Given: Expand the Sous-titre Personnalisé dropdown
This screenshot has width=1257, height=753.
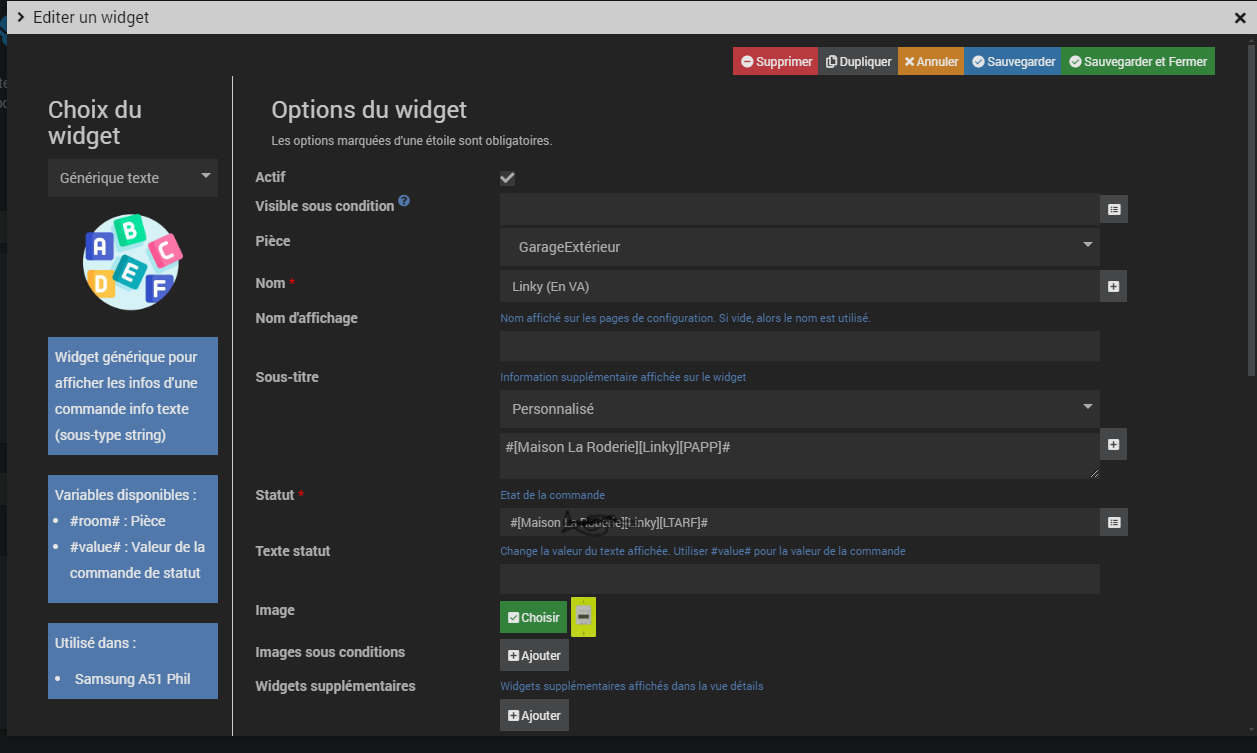Looking at the screenshot, I should (799, 409).
